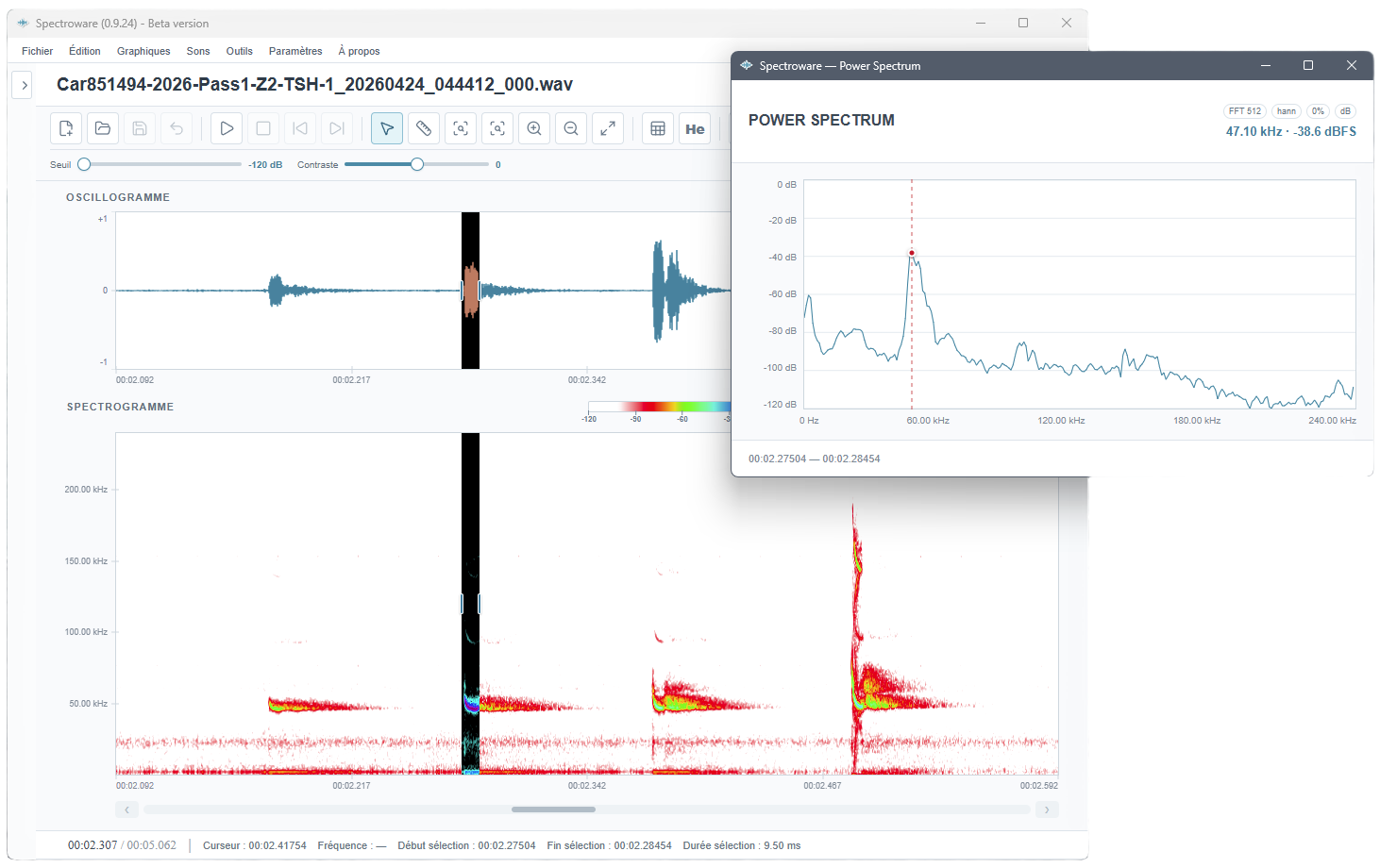Open the Sons menu
The height and width of the screenshot is (868, 1380).
coord(198,51)
